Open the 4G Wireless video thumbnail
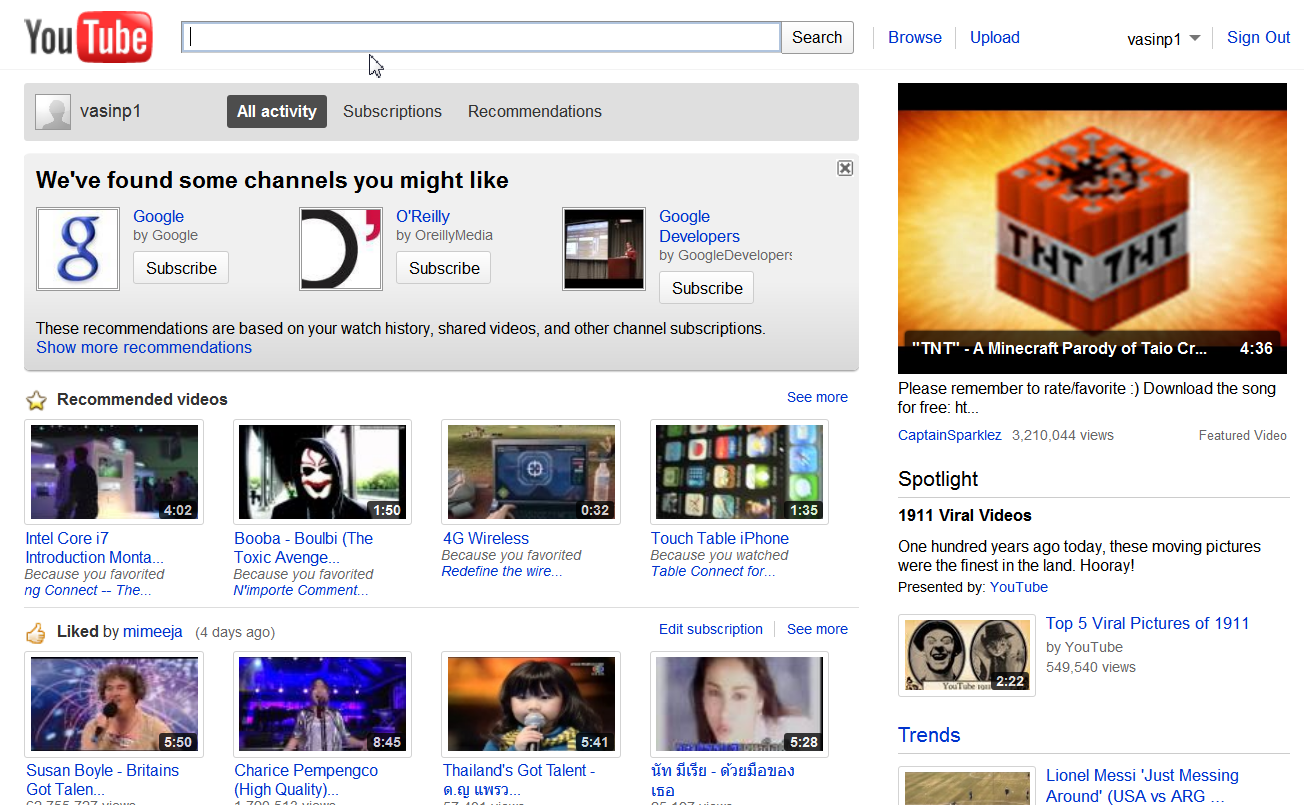The image size is (1304, 805). 531,472
